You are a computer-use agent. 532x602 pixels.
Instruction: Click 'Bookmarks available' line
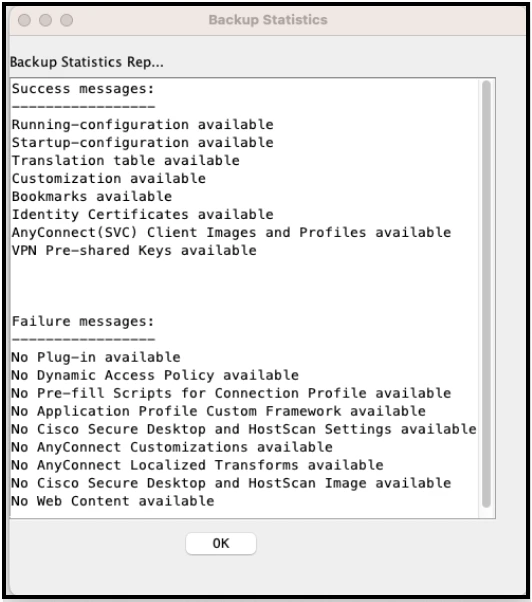pyautogui.click(x=92, y=197)
